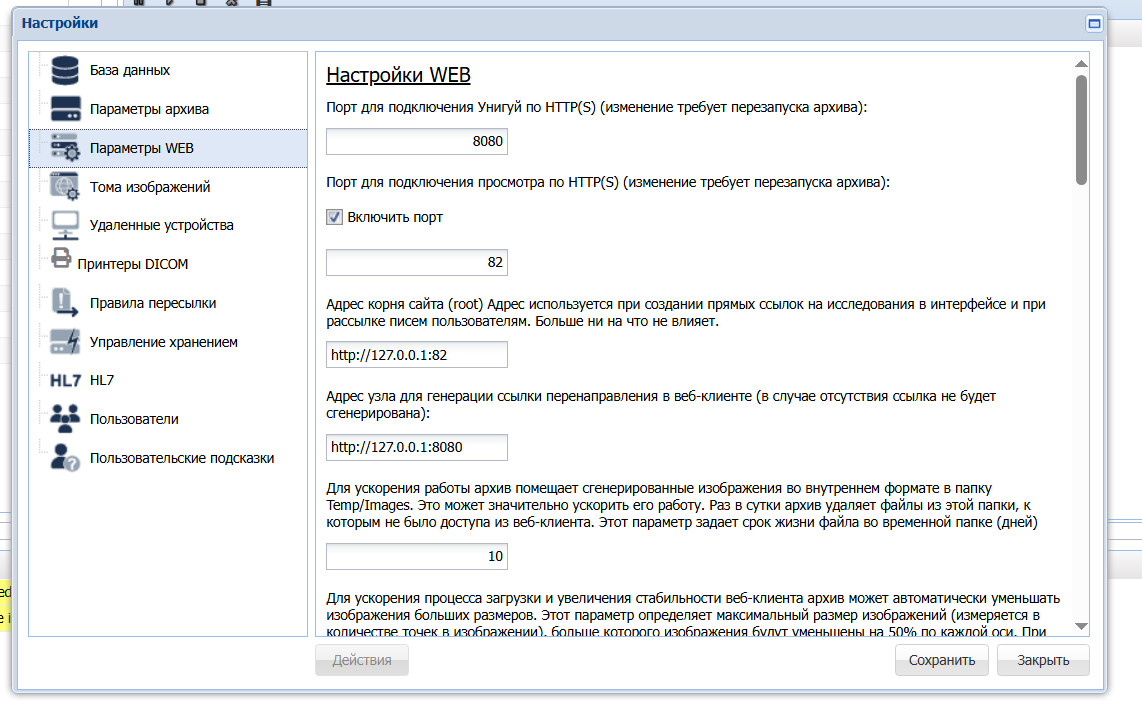Click the DICOM printers printer icon

coord(61,258)
